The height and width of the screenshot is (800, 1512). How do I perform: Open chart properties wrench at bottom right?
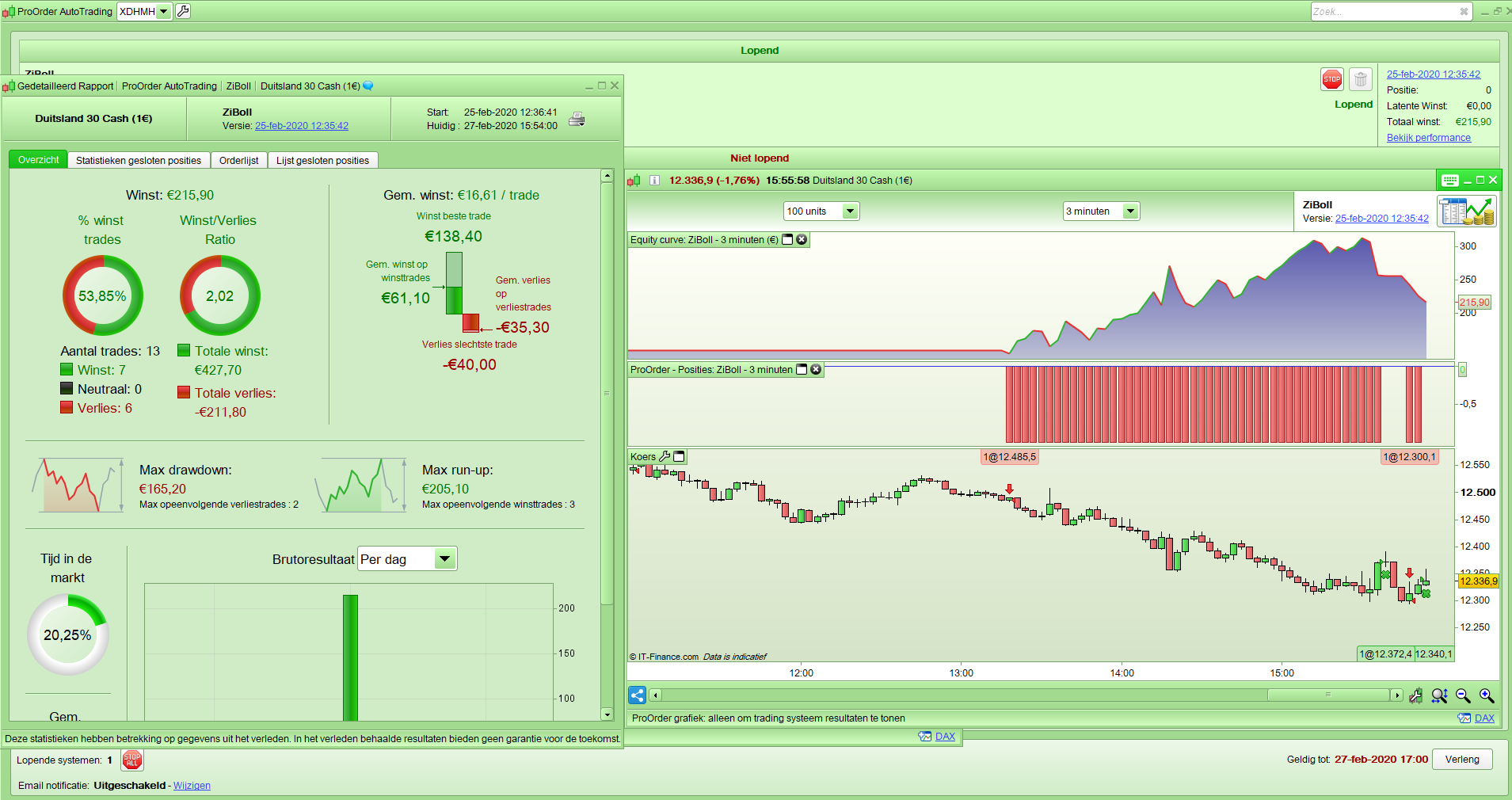pos(1415,695)
